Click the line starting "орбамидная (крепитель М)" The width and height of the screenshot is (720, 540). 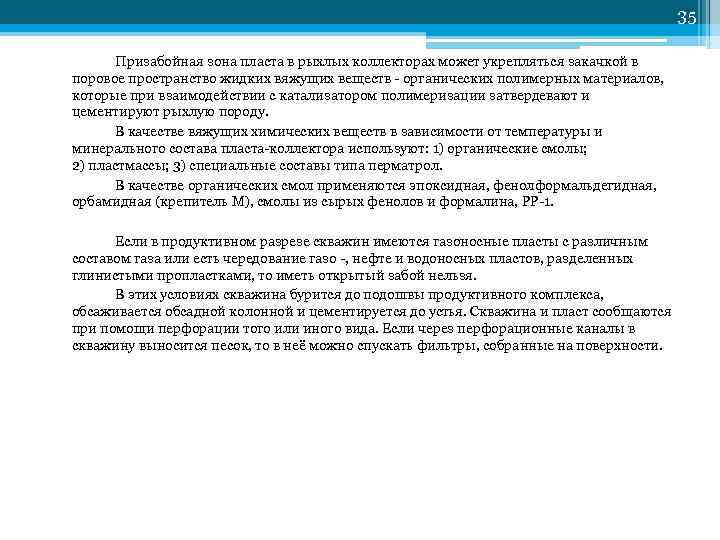coord(313,202)
